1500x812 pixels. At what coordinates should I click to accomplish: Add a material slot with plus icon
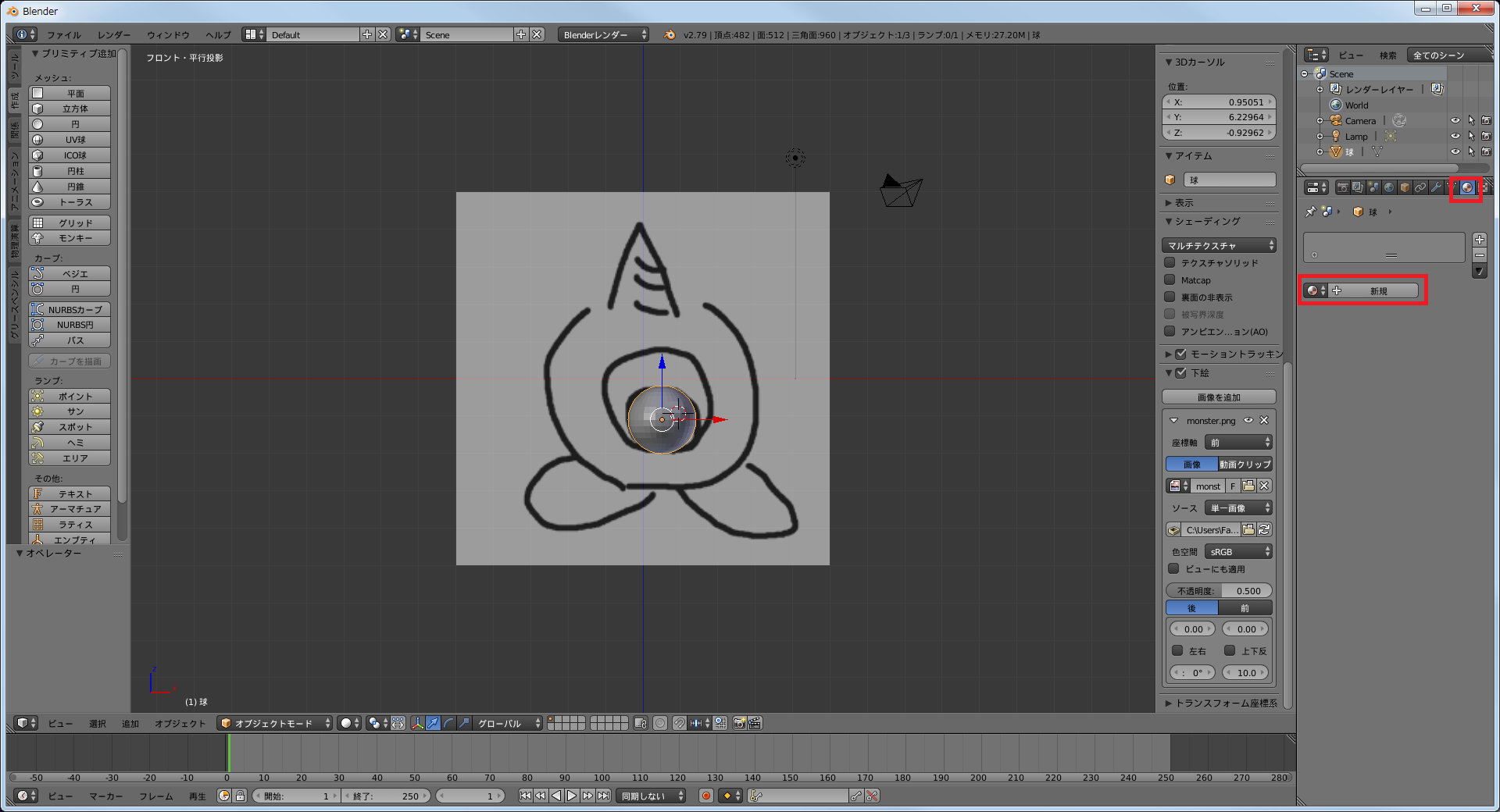(1479, 240)
